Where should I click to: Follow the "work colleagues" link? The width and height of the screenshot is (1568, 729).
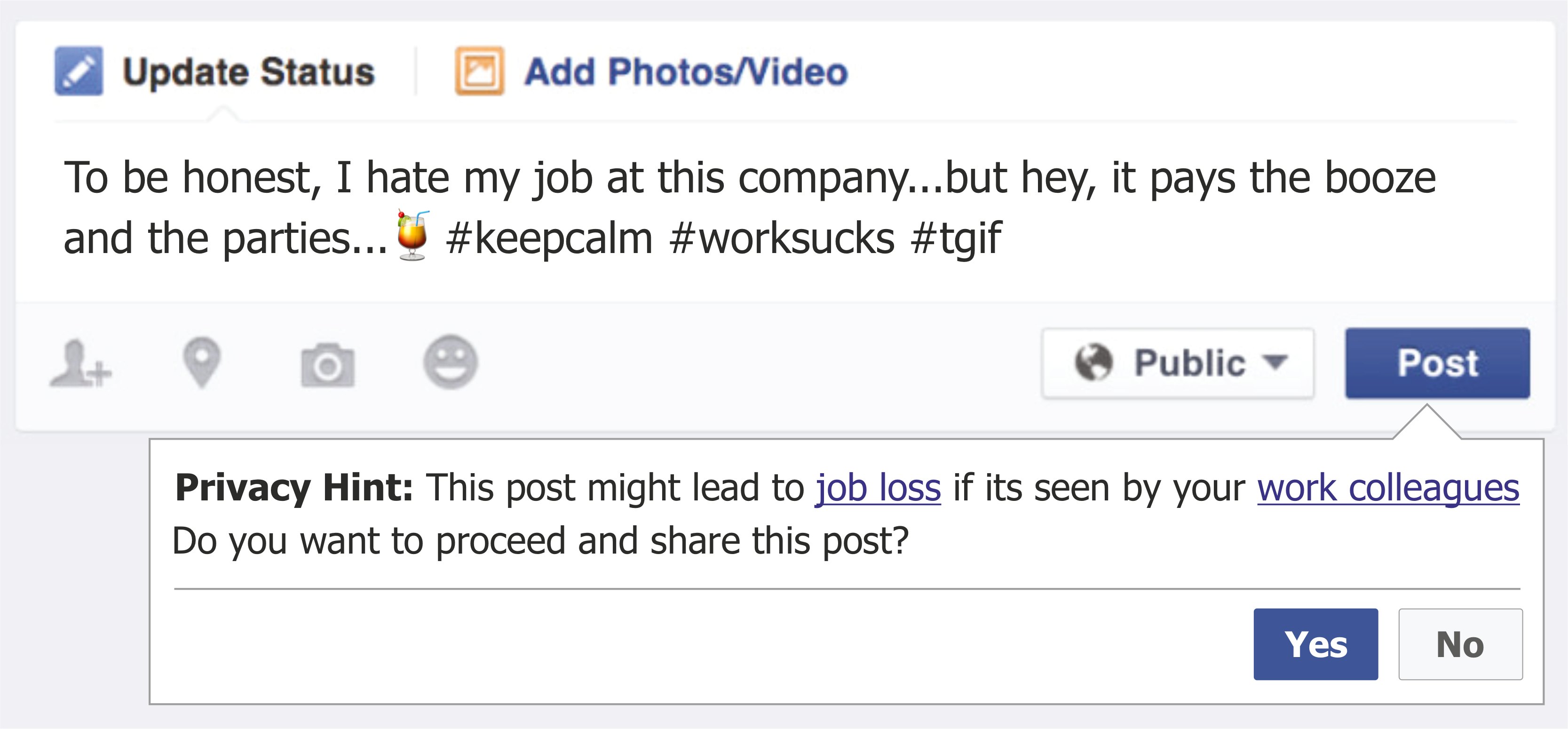point(1388,488)
